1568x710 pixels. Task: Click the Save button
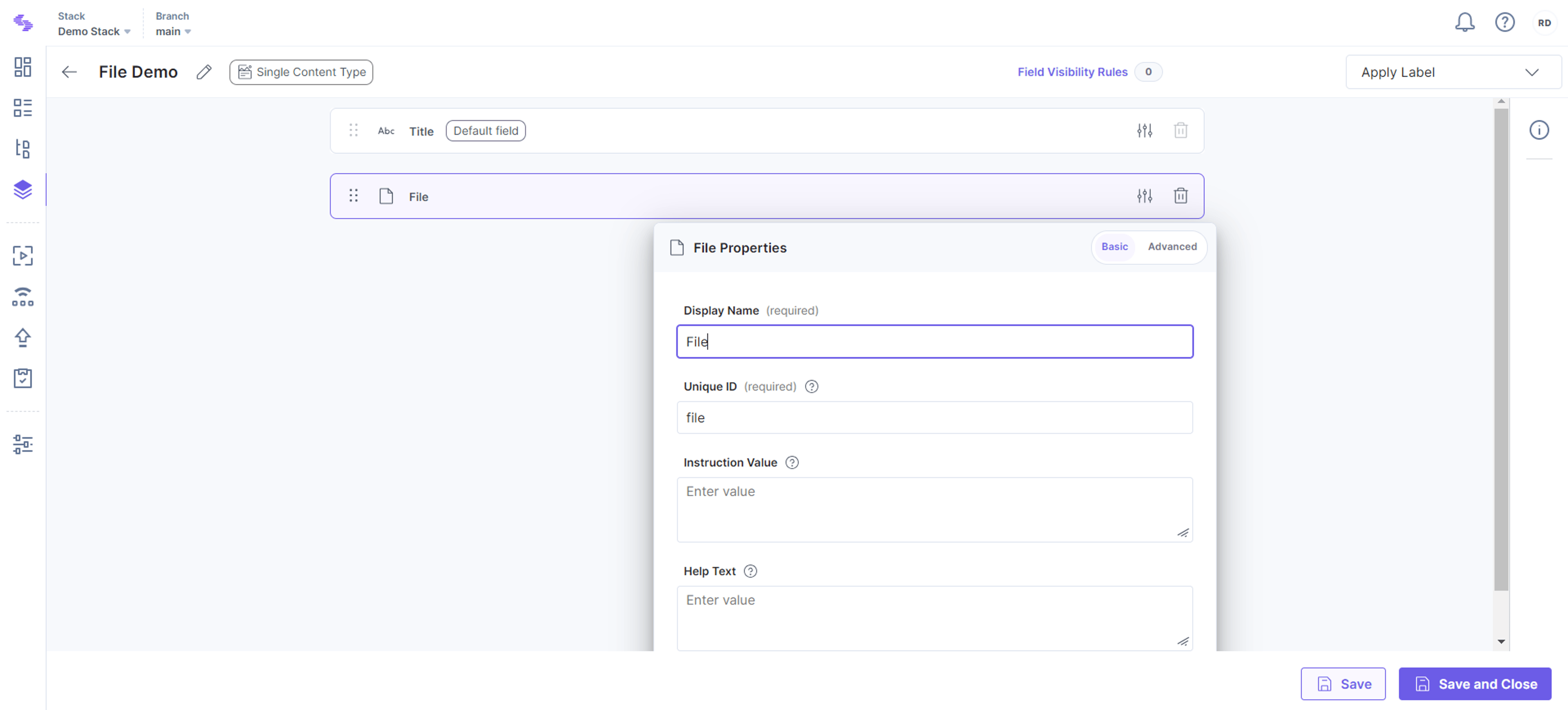[1343, 684]
